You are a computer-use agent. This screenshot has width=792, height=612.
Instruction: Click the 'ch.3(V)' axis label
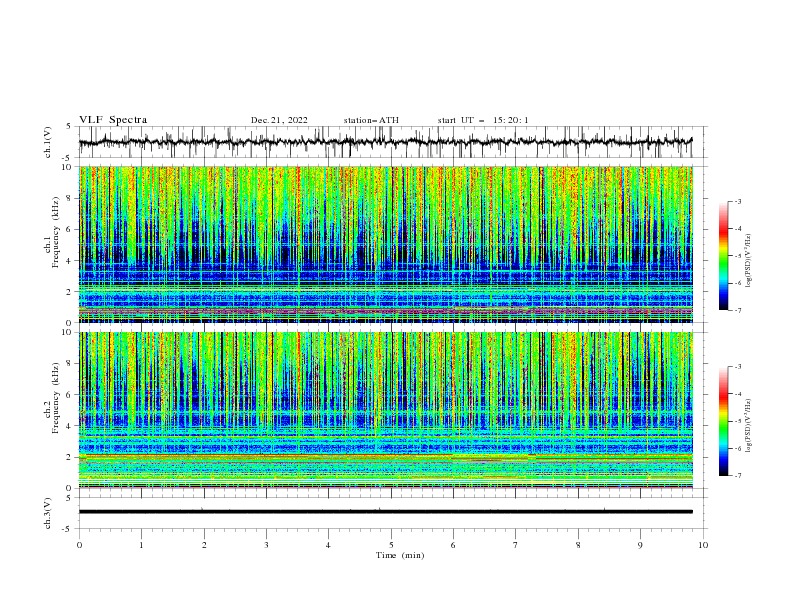(48, 513)
